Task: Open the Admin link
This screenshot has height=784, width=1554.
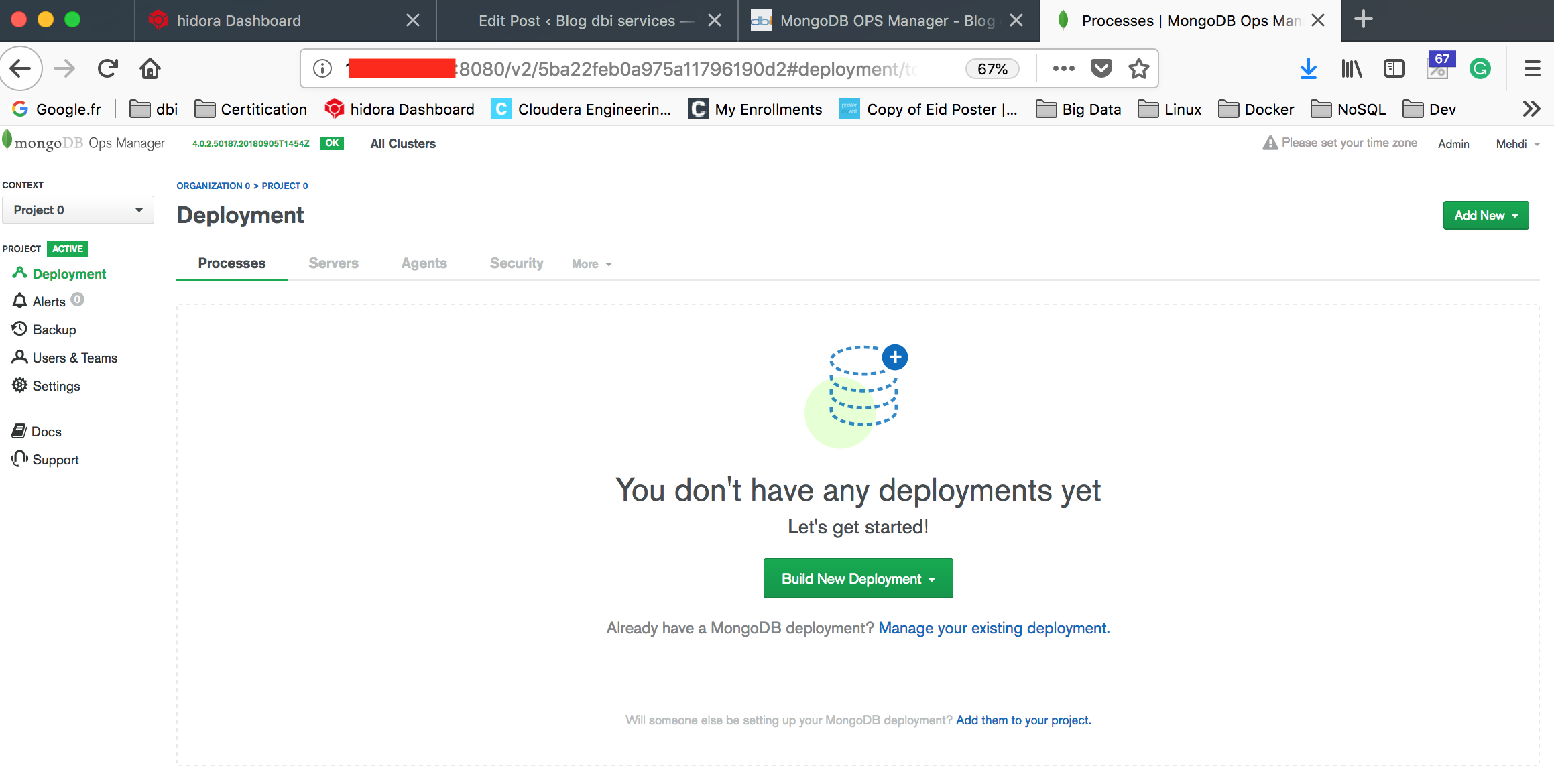Action: 1453,144
